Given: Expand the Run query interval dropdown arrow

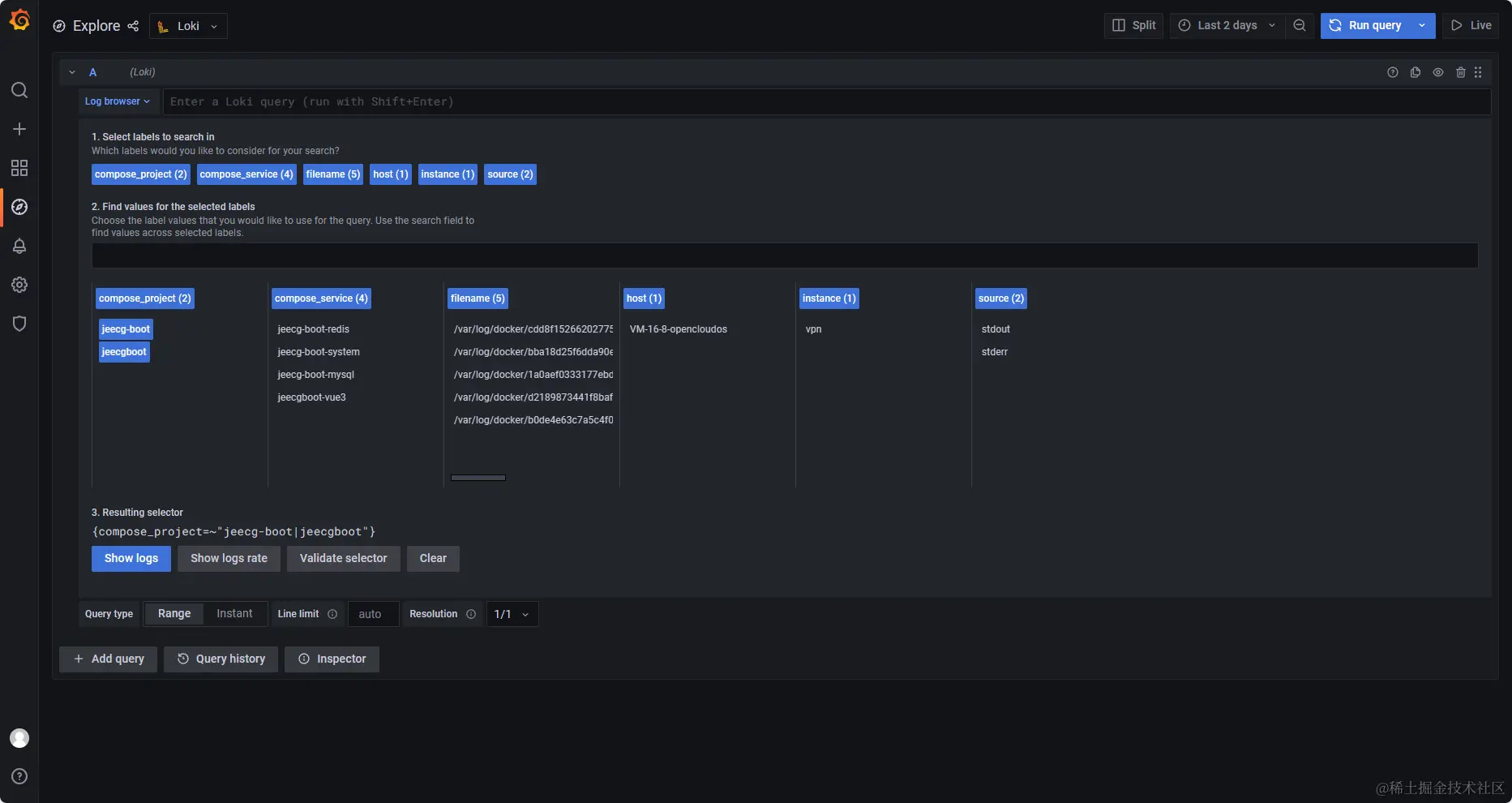Looking at the screenshot, I should tap(1422, 25).
